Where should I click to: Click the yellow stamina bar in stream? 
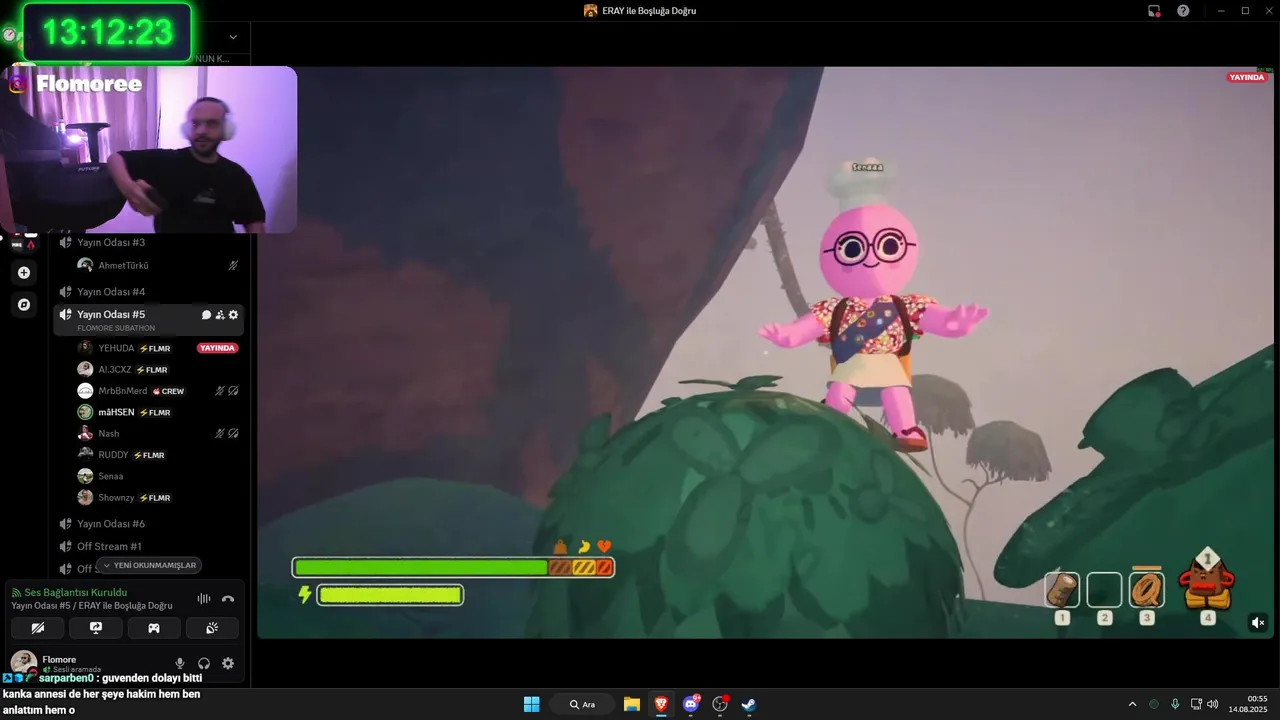click(390, 595)
